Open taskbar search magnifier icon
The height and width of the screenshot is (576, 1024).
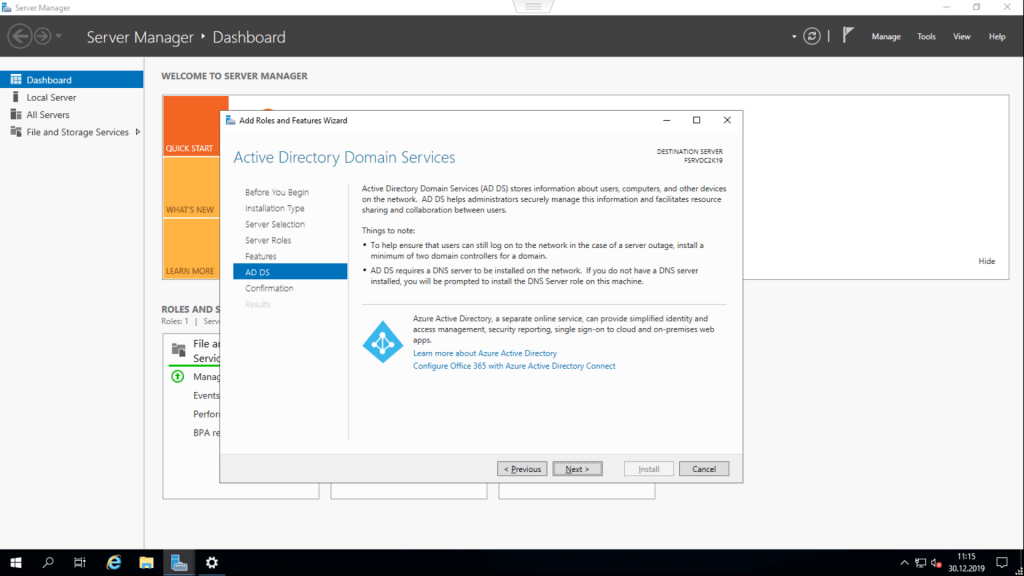click(48, 562)
